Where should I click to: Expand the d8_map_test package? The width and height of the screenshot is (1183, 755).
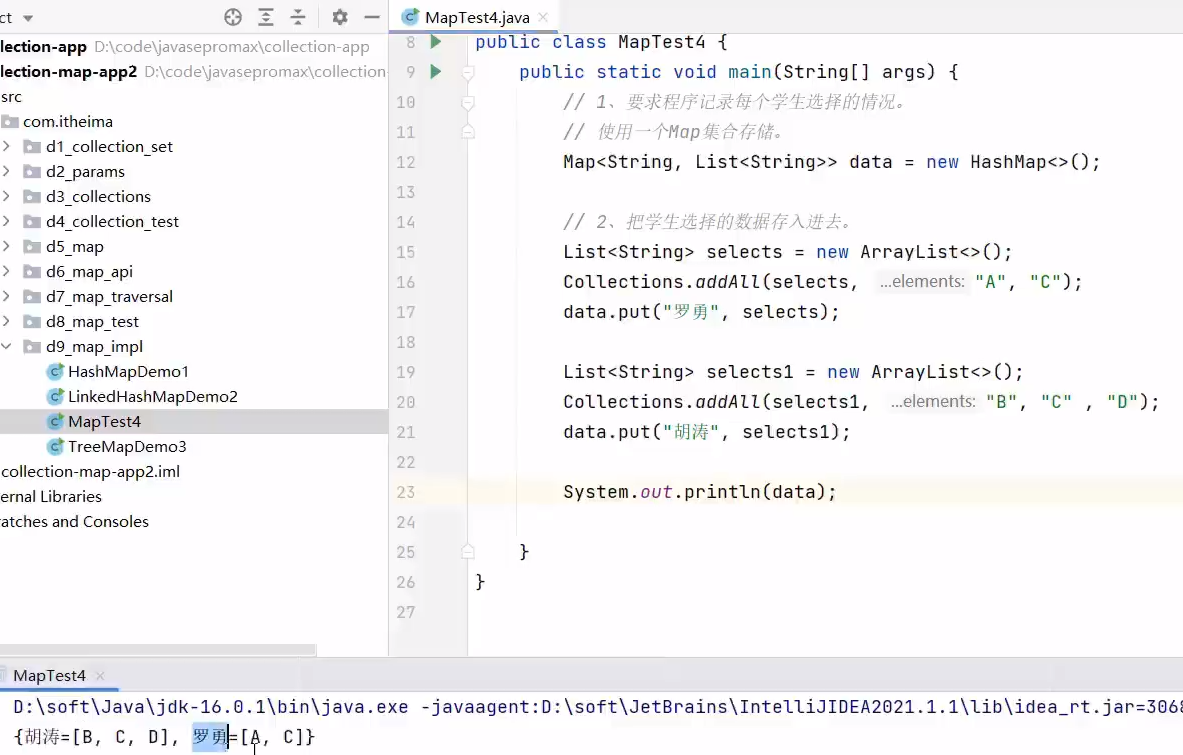6,321
